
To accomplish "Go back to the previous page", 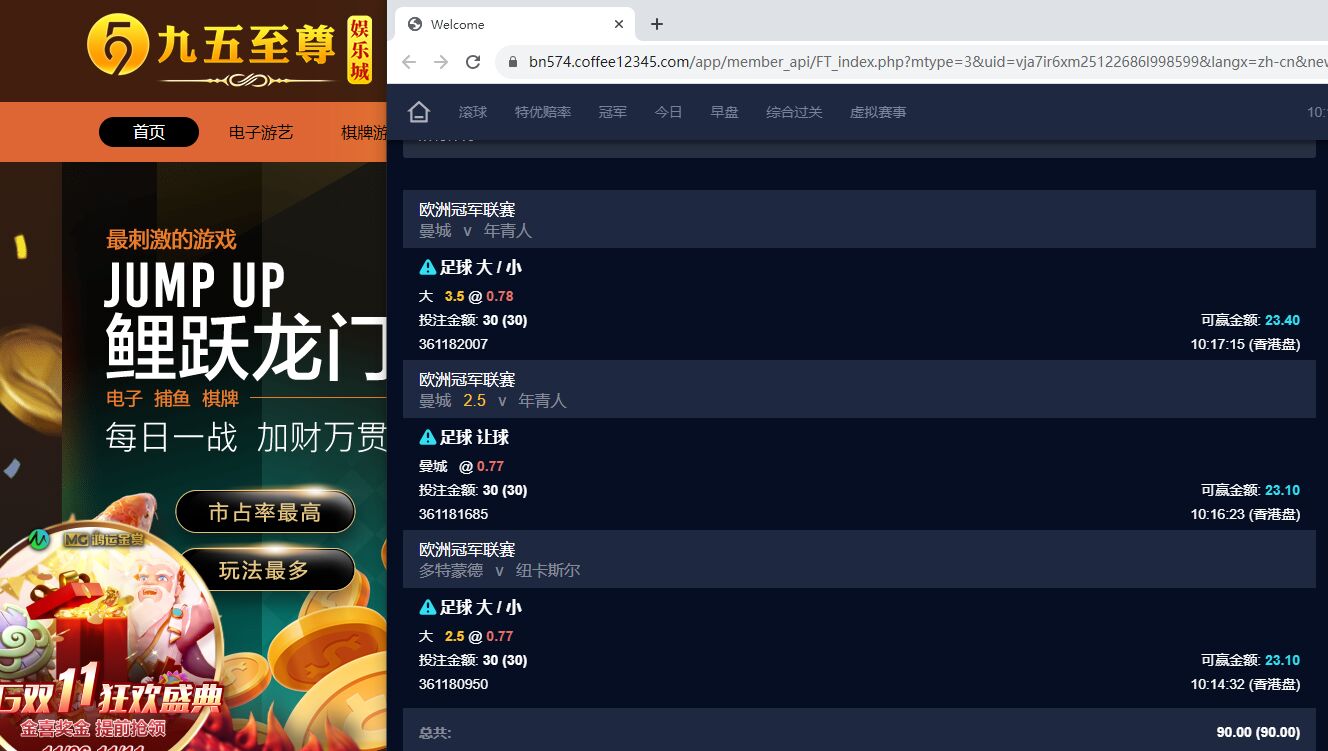I will coord(409,62).
